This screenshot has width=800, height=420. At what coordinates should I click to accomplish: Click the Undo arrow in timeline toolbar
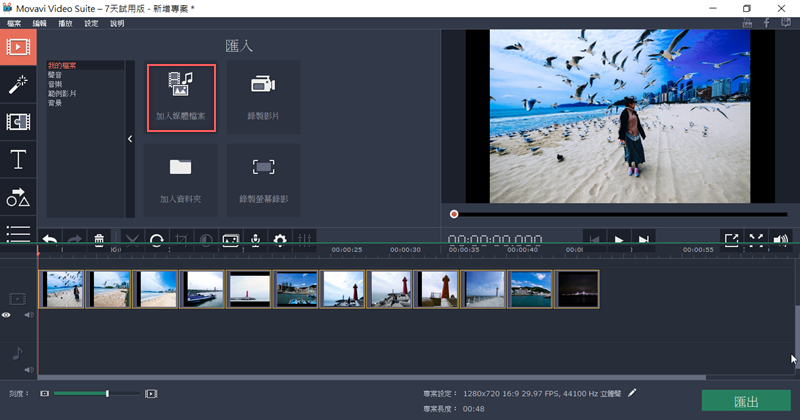[x=49, y=240]
